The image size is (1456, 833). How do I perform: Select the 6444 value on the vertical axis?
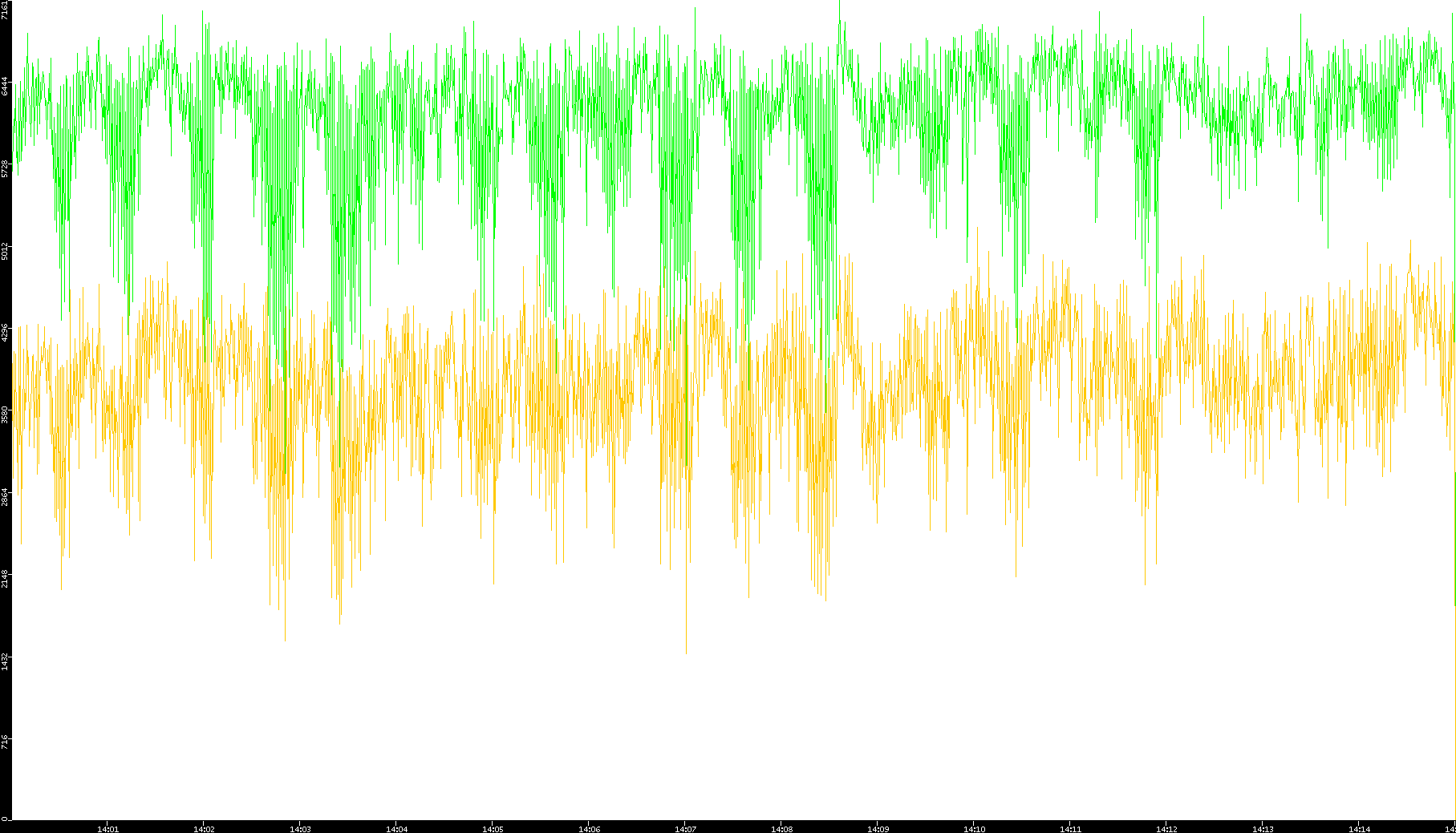[6, 87]
